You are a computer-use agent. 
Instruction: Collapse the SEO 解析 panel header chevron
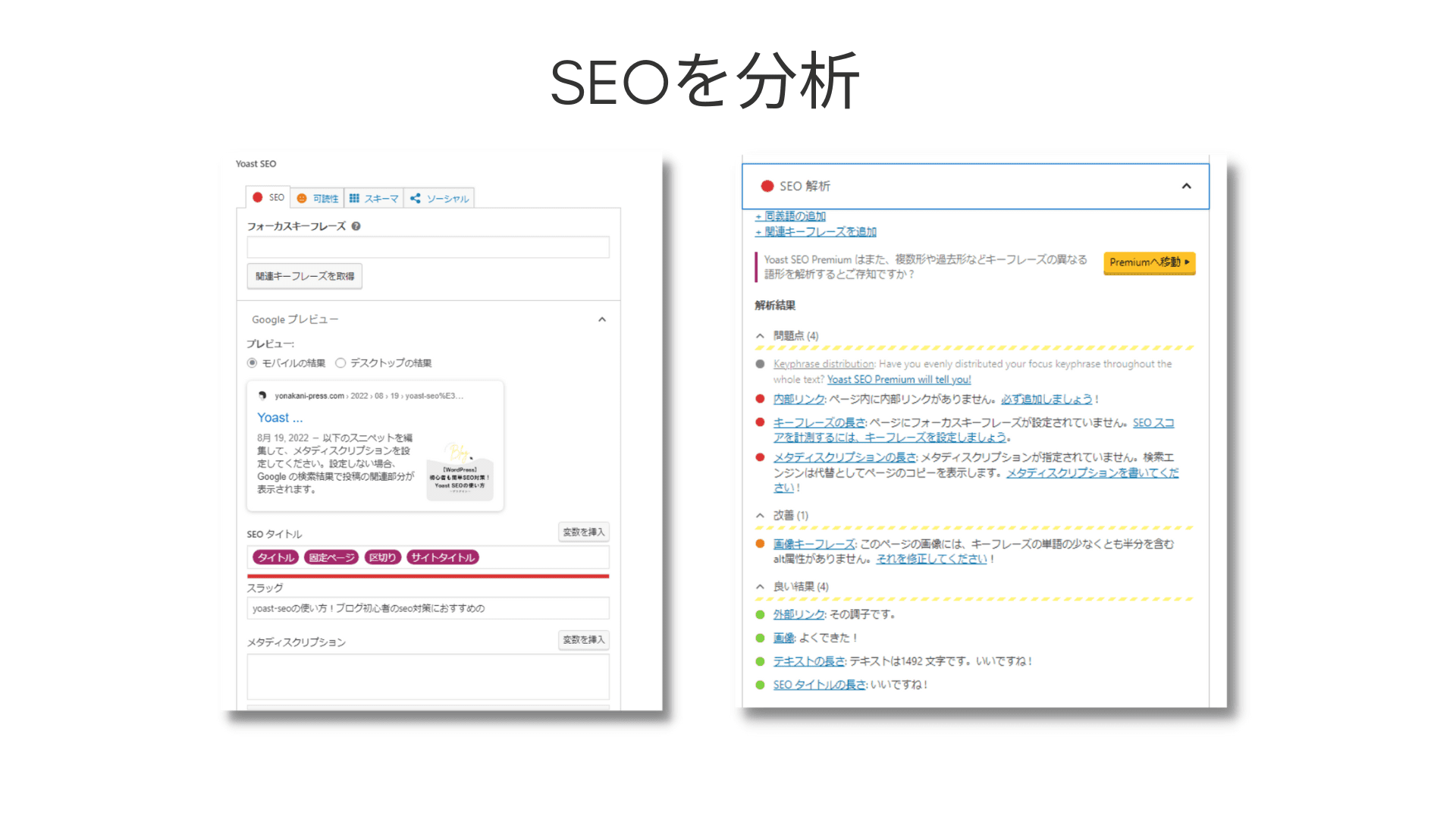point(1186,186)
